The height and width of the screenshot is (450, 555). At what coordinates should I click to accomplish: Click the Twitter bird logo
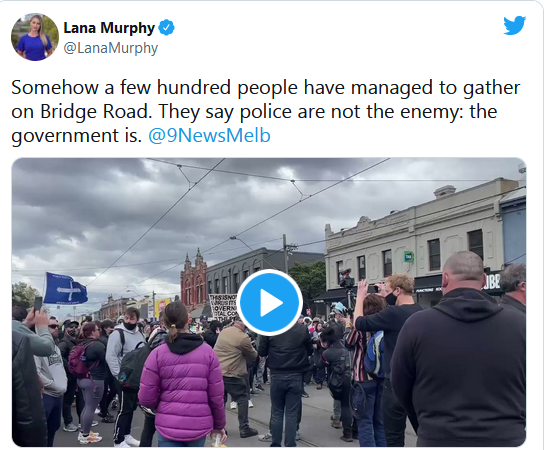pyautogui.click(x=515, y=25)
